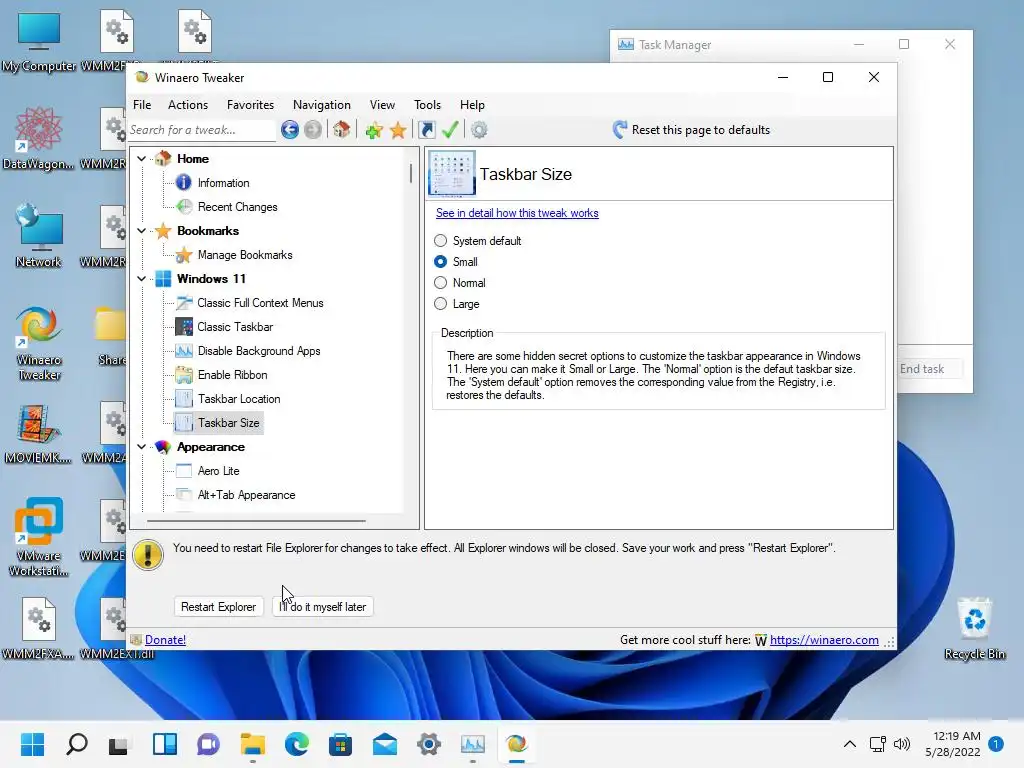The image size is (1024, 768).
Task: Launch Microsoft Edge from taskbar
Action: click(296, 744)
